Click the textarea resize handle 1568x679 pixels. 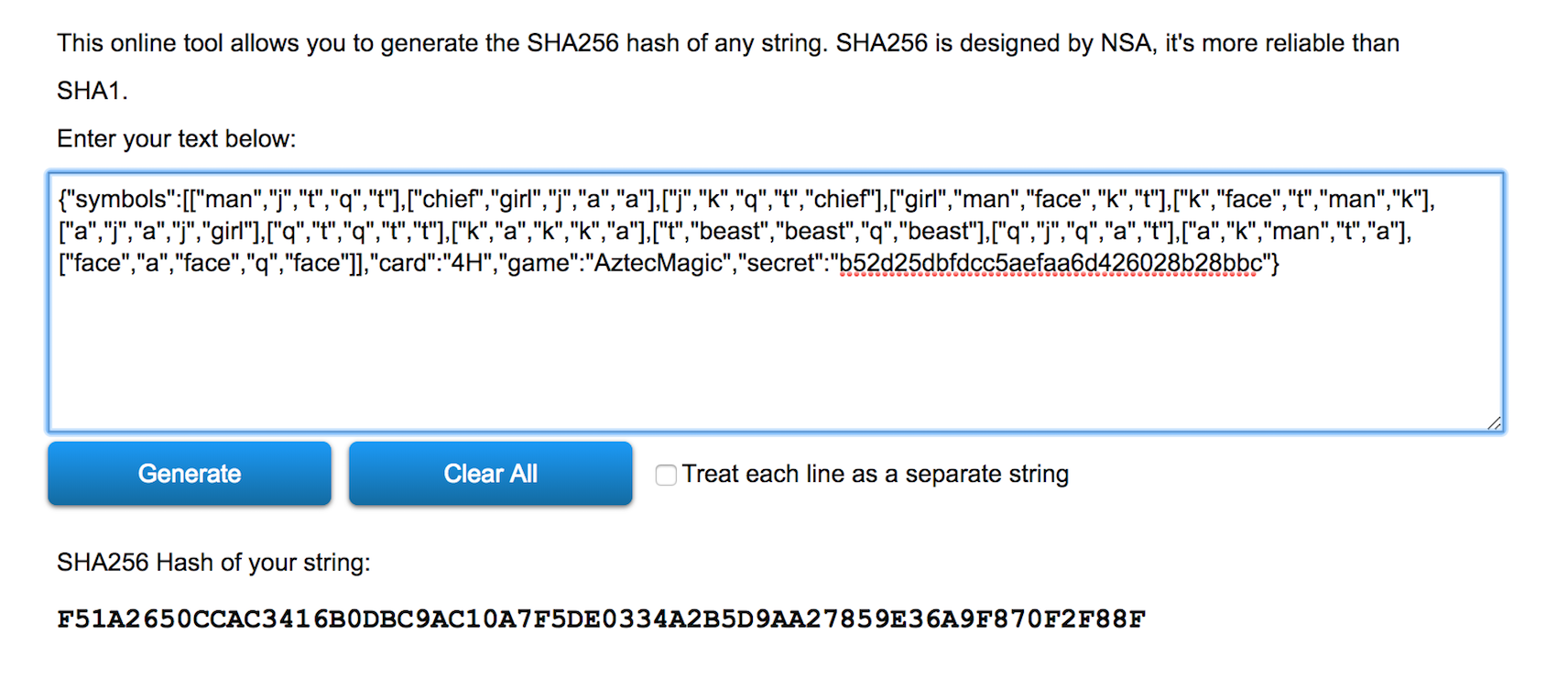tap(1493, 423)
